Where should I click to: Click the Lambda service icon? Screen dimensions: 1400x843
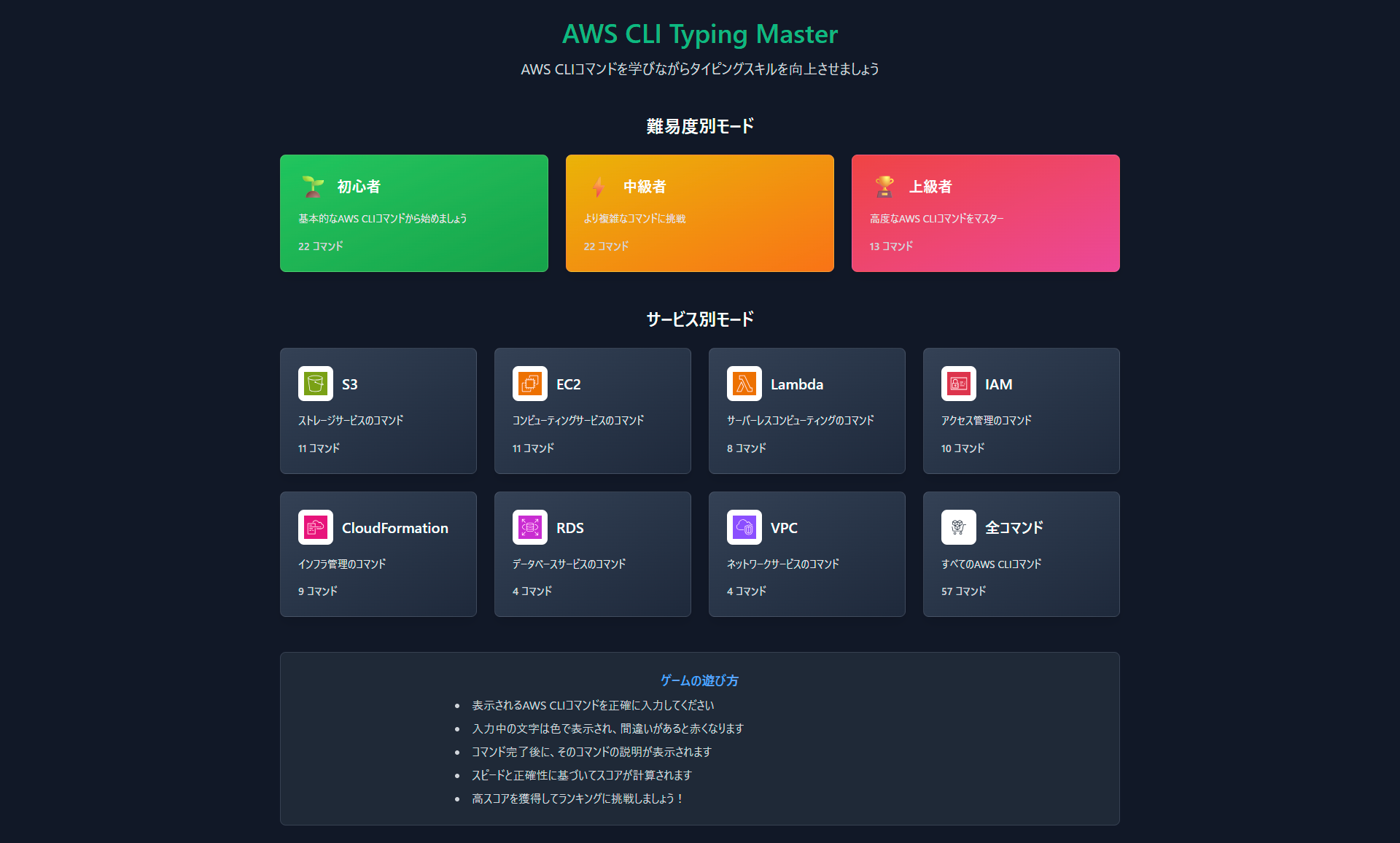pyautogui.click(x=744, y=384)
